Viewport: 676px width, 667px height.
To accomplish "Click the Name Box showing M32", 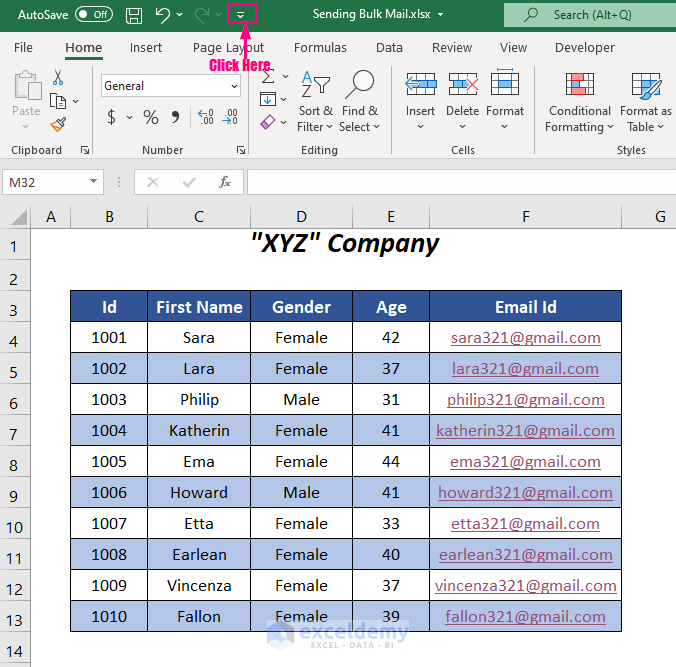I will pyautogui.click(x=45, y=182).
